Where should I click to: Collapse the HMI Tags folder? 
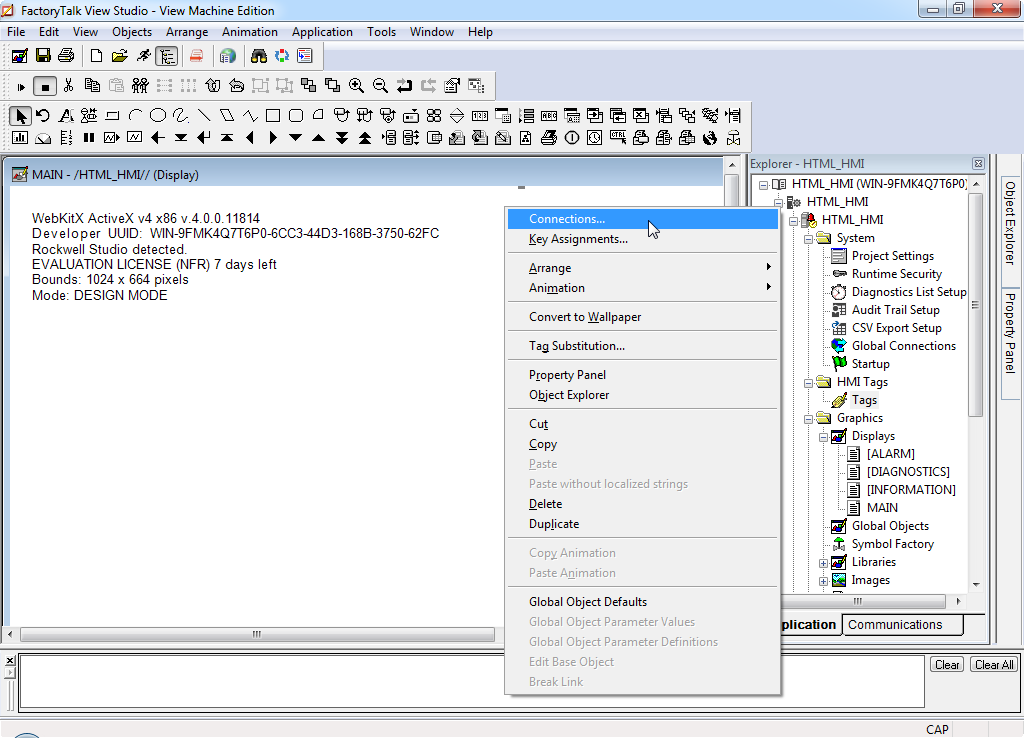[x=808, y=383]
